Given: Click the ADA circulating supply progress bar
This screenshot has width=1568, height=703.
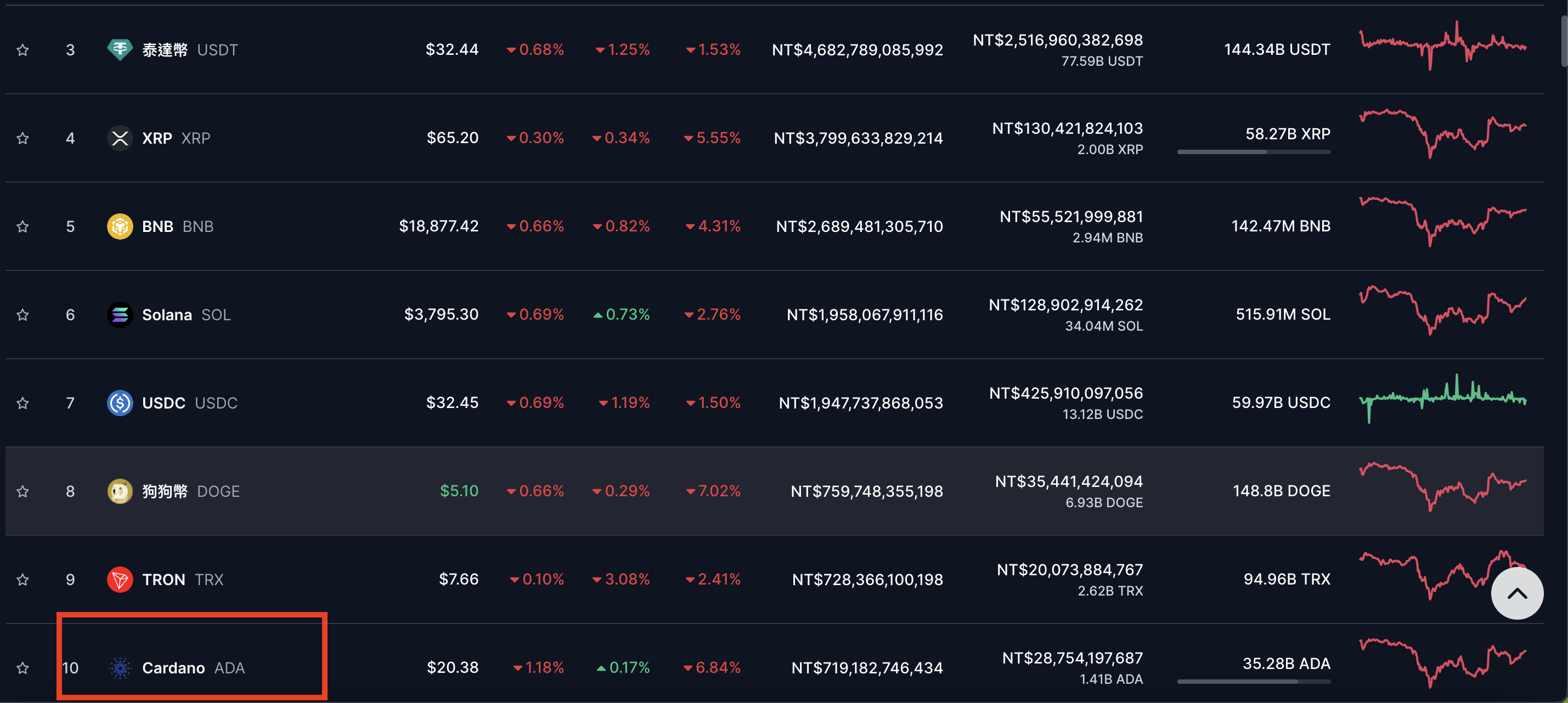Looking at the screenshot, I should (1253, 682).
